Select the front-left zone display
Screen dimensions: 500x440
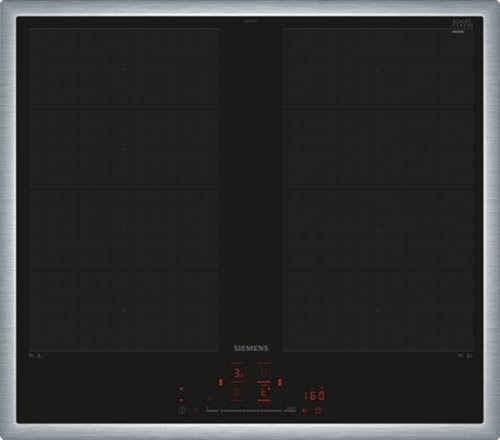[236, 392]
